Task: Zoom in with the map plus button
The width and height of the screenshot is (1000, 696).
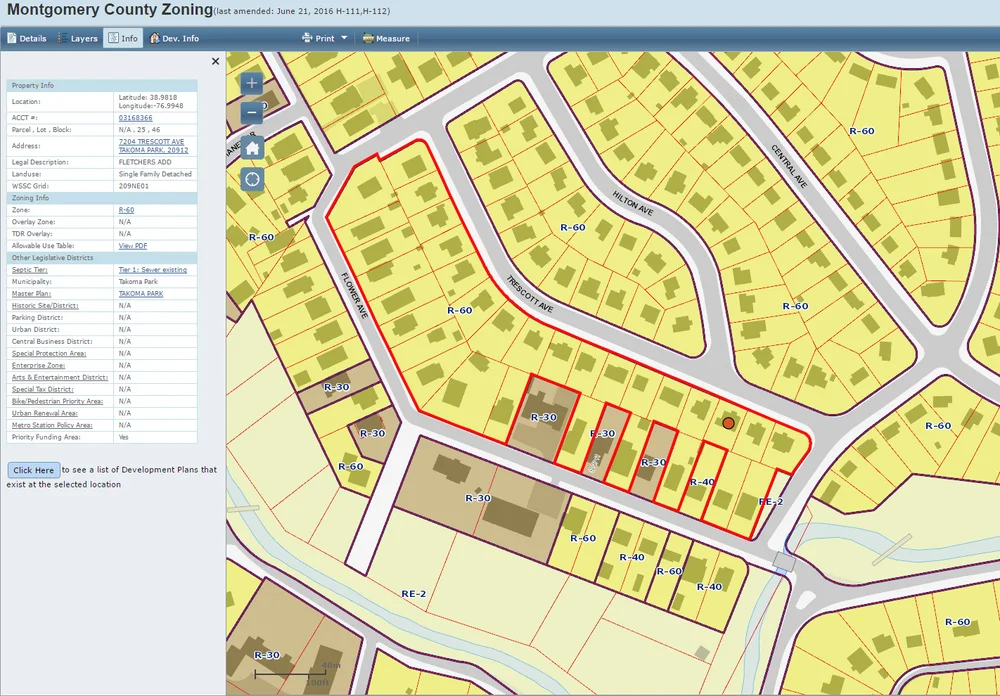Action: tap(252, 83)
